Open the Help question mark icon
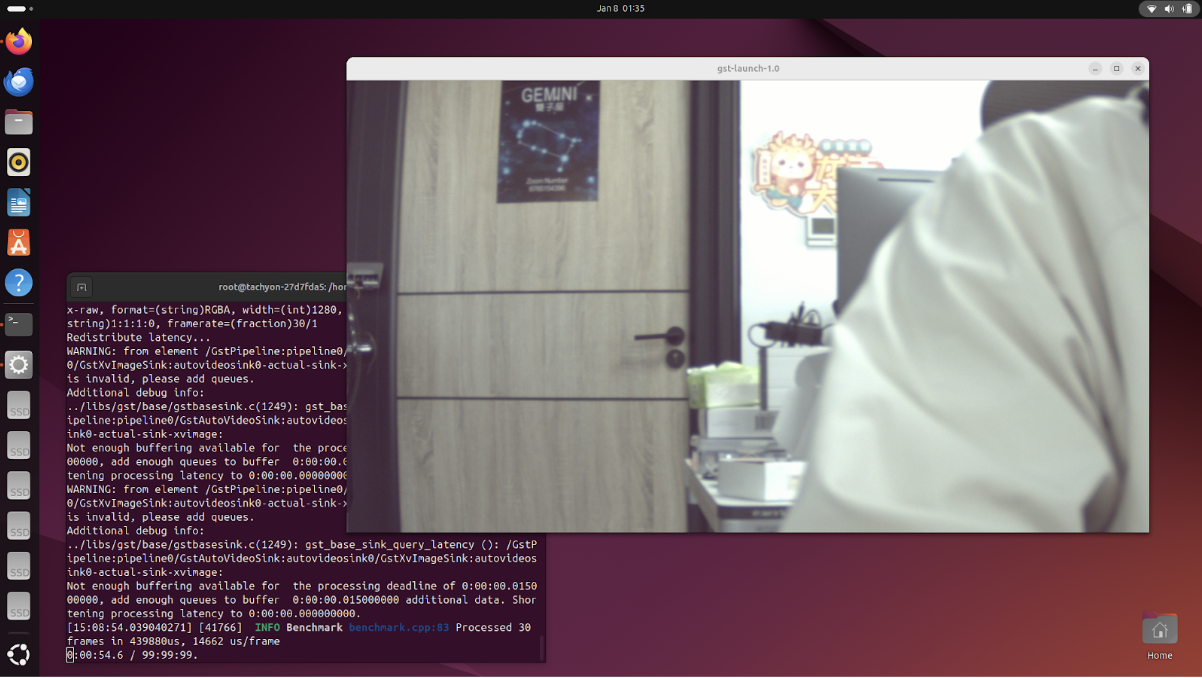1202x678 pixels. click(19, 283)
